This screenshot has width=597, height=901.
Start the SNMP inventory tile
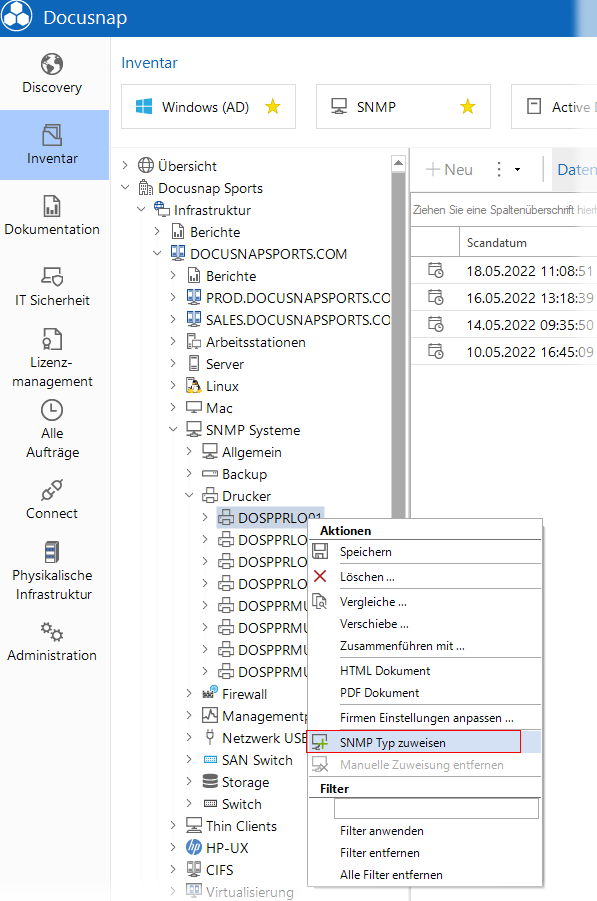pos(403,107)
